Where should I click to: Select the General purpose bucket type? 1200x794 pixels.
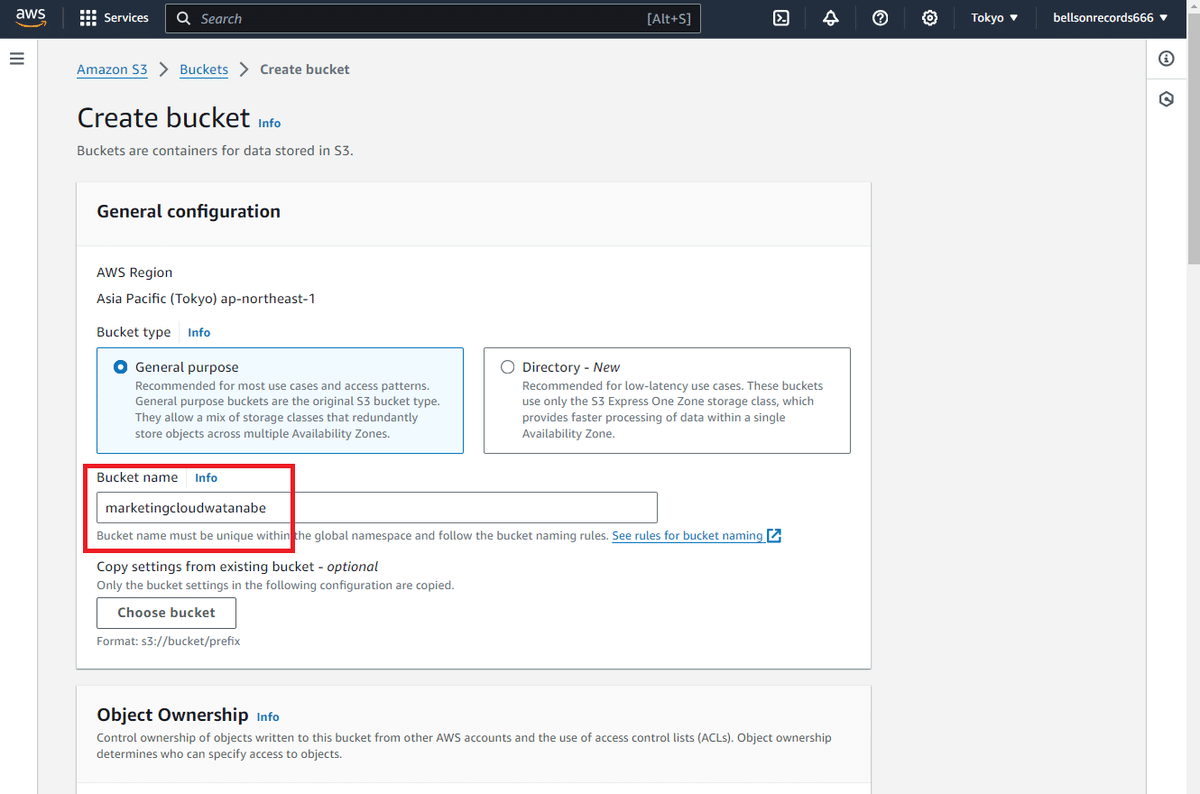click(280, 400)
